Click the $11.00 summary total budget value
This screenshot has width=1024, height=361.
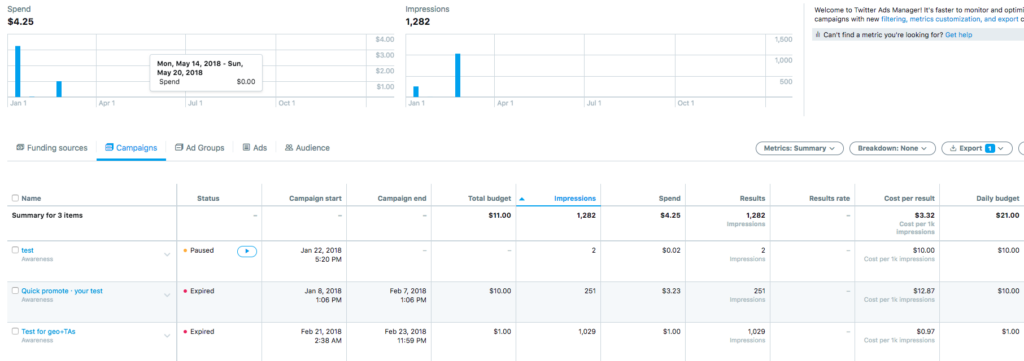click(500, 215)
